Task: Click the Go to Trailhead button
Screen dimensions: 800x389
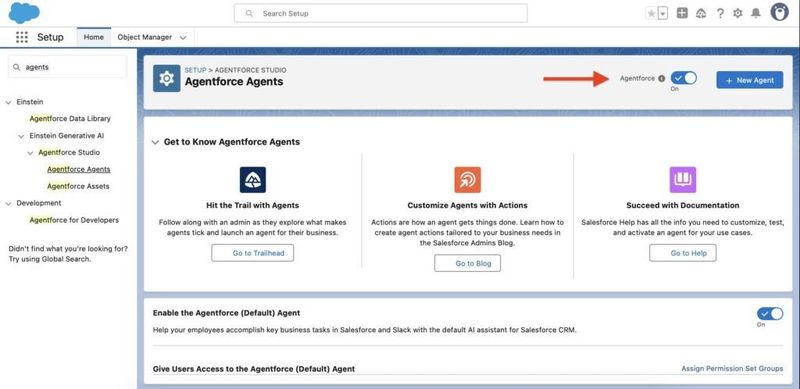Action: [x=253, y=253]
